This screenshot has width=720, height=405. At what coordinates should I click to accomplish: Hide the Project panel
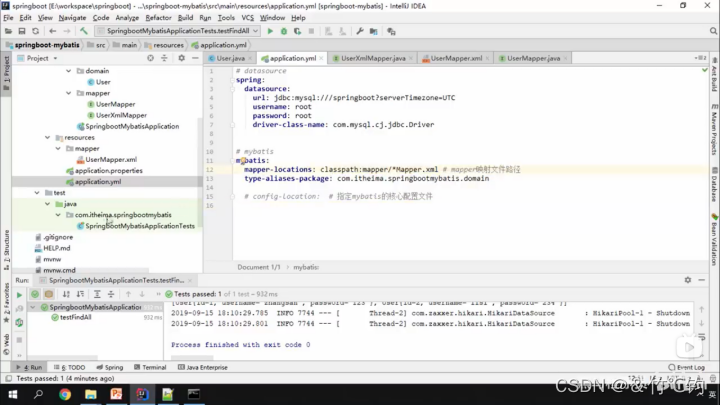[195, 58]
